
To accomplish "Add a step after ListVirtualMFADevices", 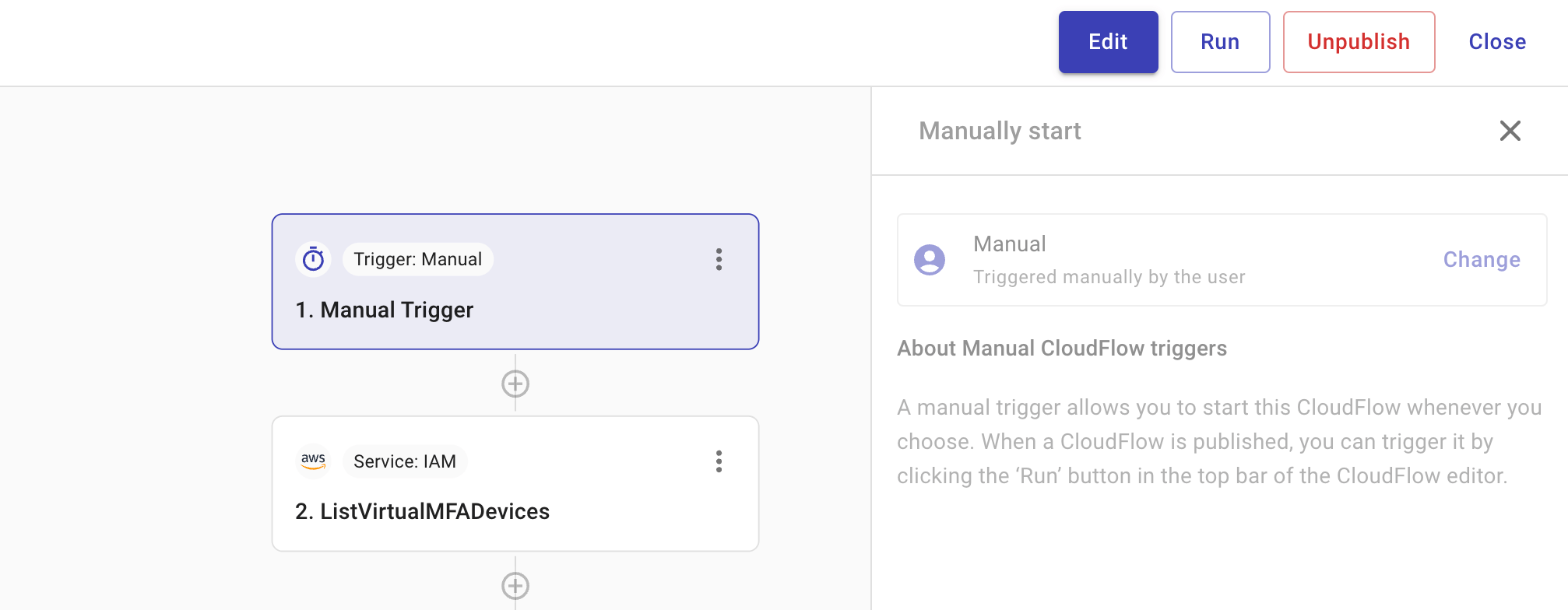I will pos(515,586).
